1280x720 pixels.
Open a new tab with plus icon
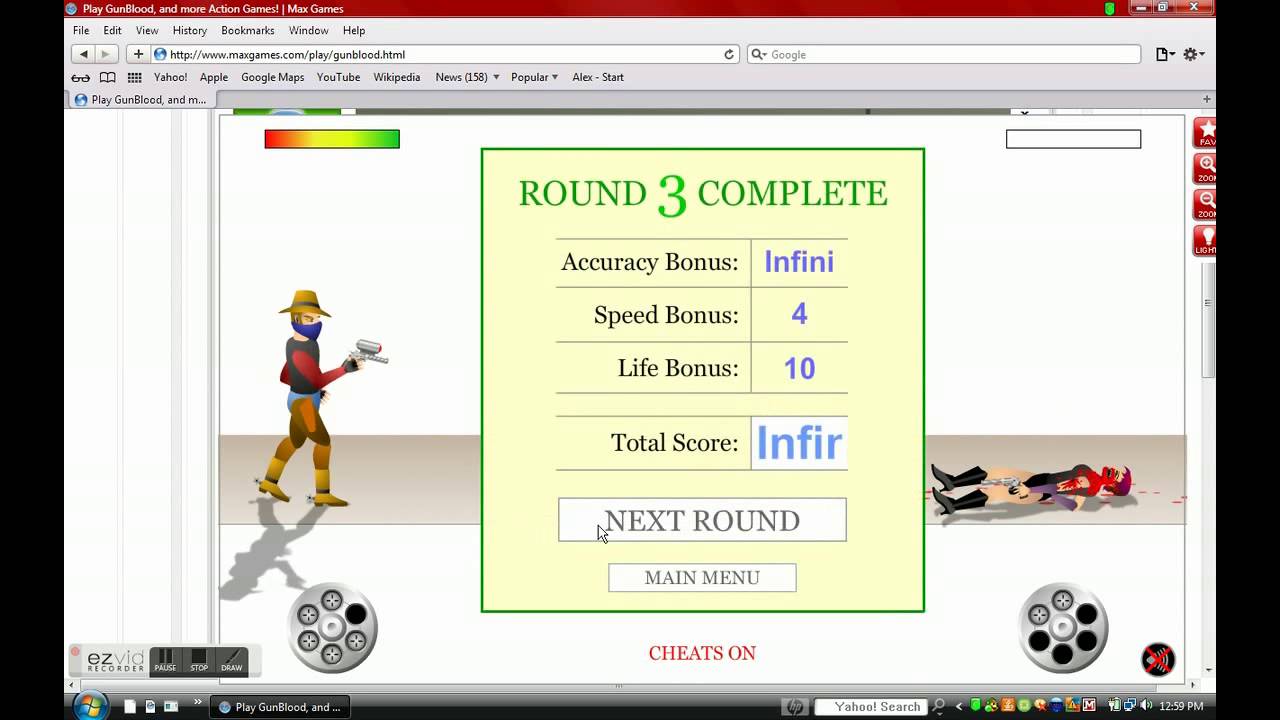click(1206, 99)
